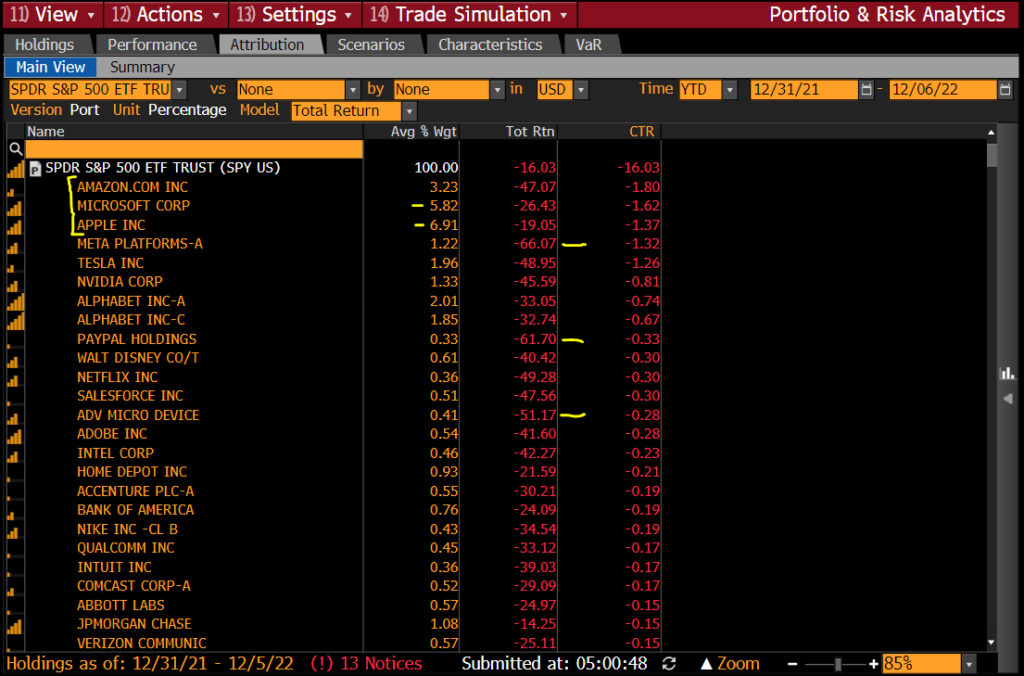Adjust the zoom slider handle in the status bar
The image size is (1024, 676).
pos(838,664)
